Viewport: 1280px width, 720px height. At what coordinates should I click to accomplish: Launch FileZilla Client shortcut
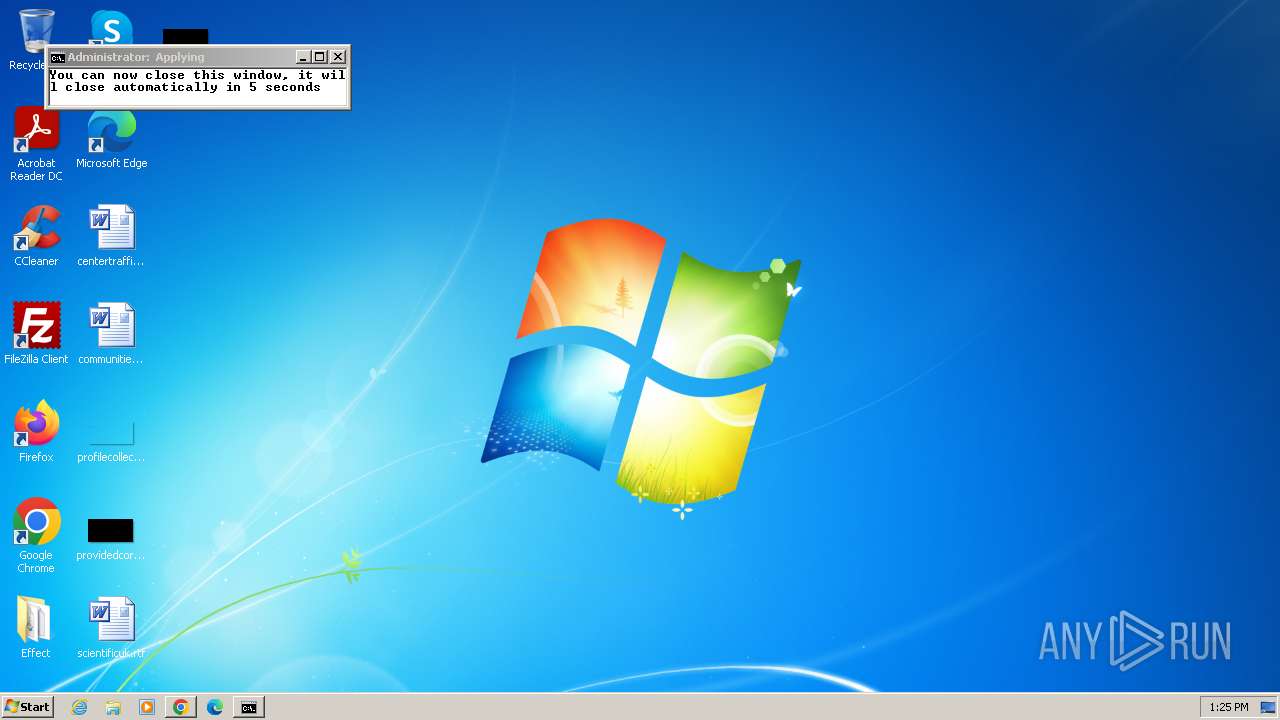pyautogui.click(x=36, y=334)
